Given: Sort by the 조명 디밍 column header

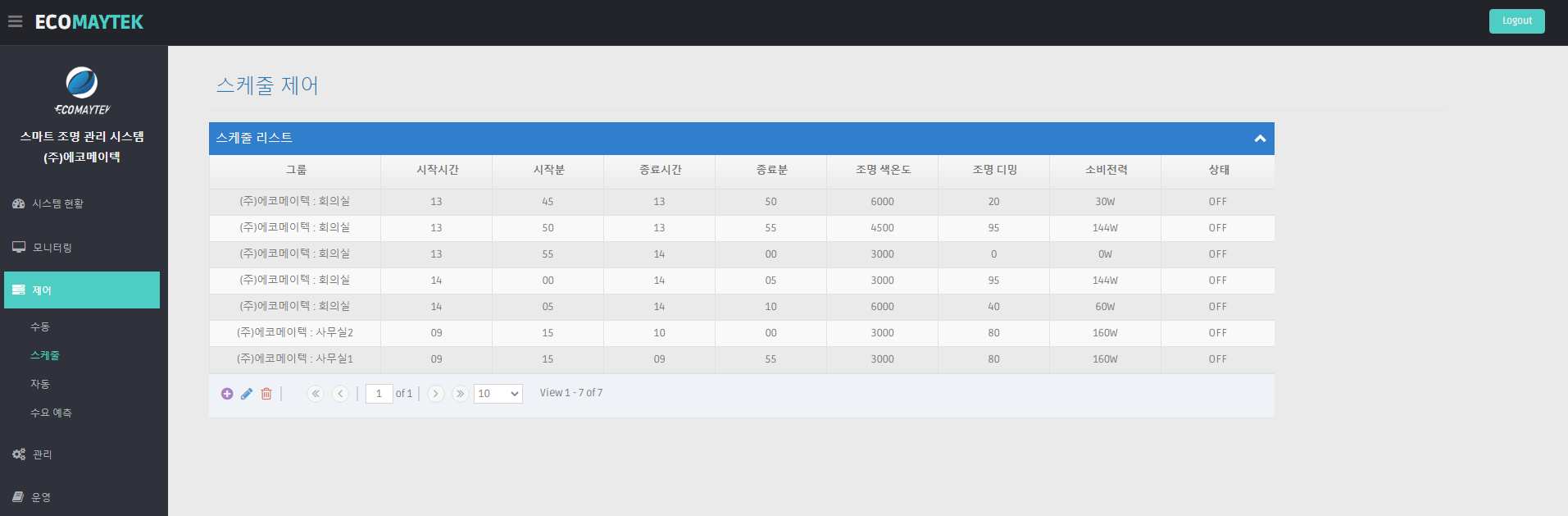Looking at the screenshot, I should tap(994, 170).
